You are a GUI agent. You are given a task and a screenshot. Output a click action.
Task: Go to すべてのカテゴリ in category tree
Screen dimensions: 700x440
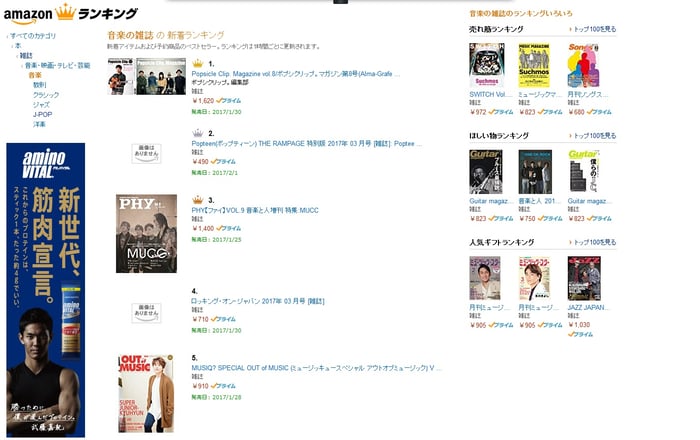click(x=33, y=36)
